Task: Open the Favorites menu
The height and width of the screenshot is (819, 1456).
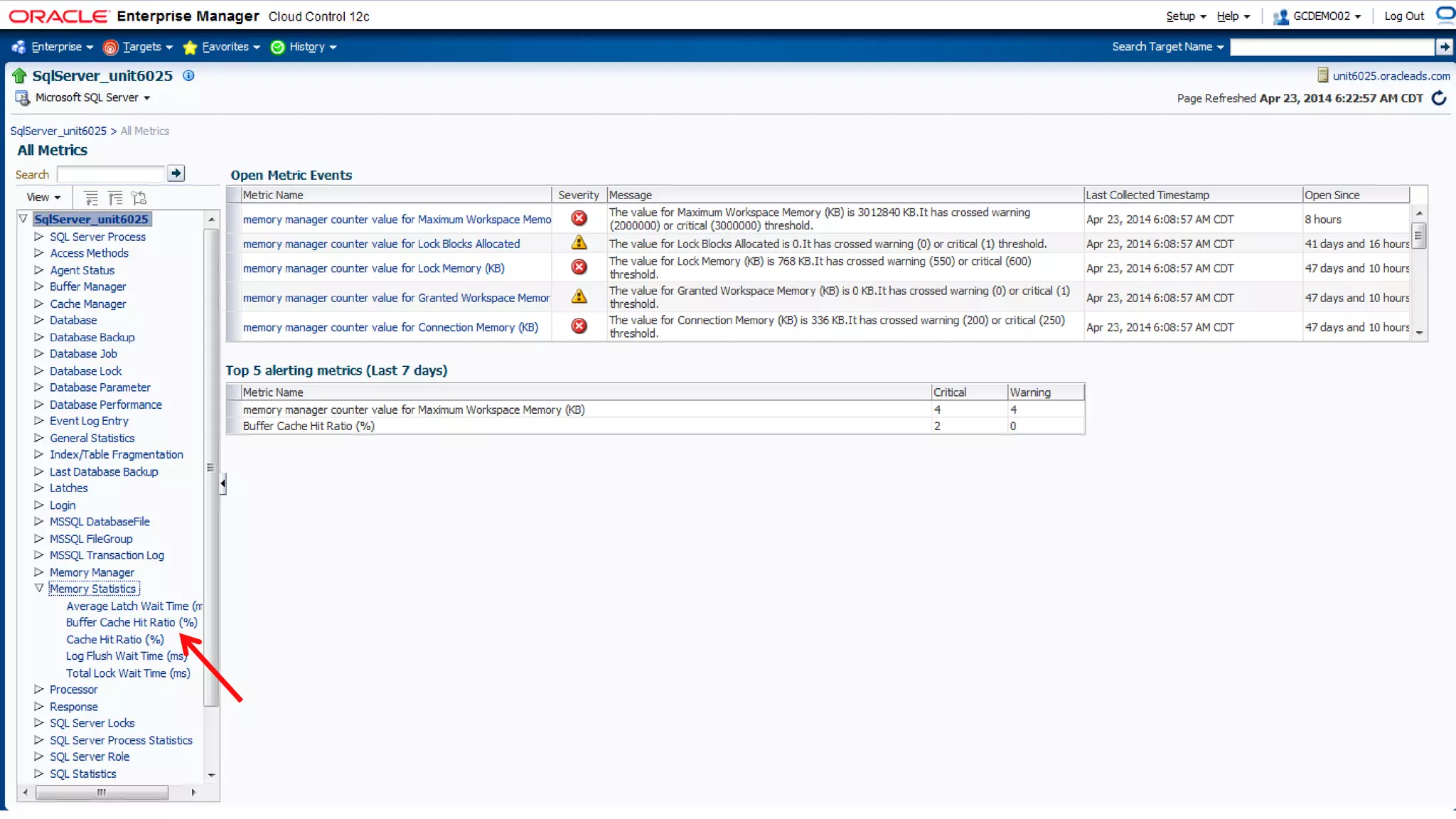Action: tap(231, 47)
